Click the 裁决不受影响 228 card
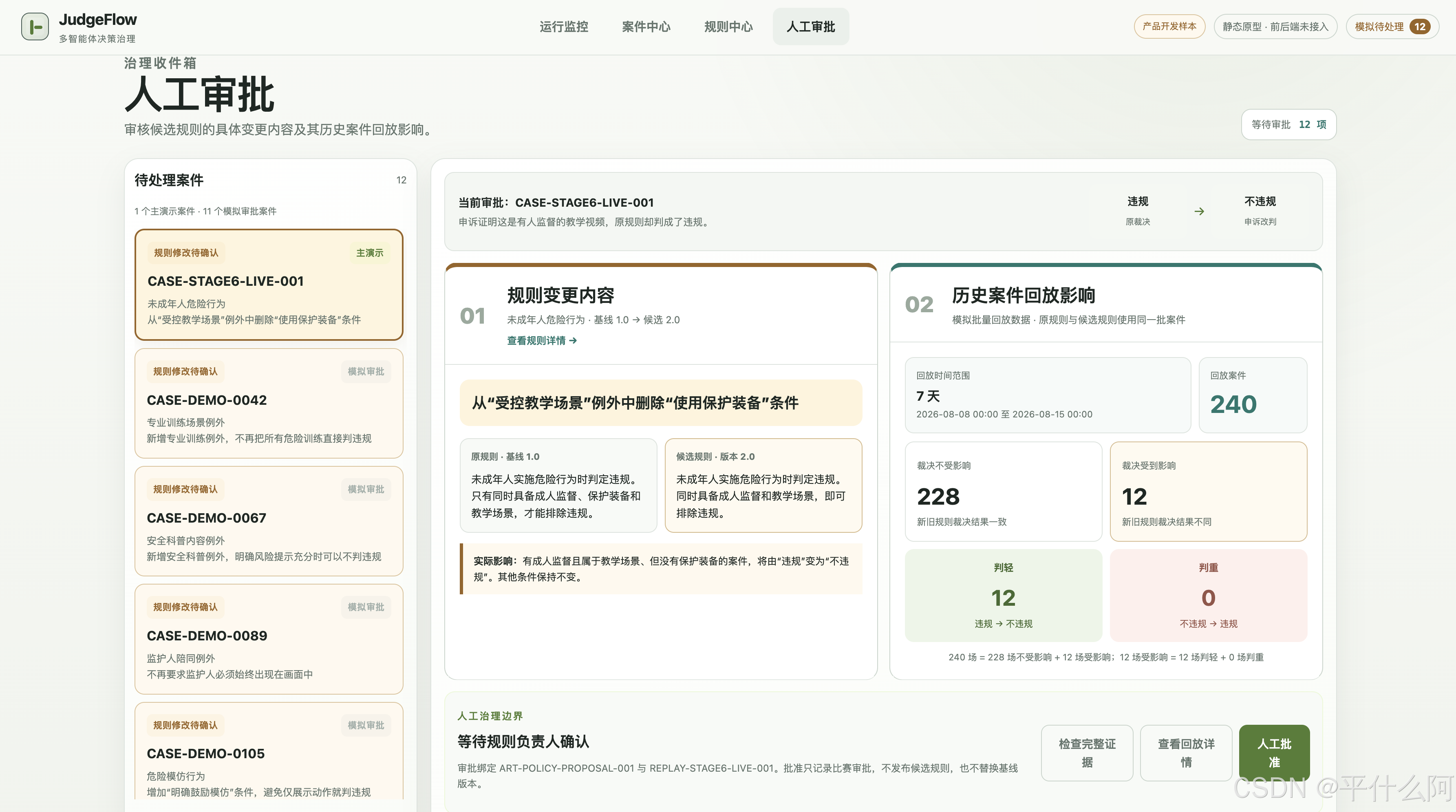1456x812 pixels. (x=1003, y=492)
